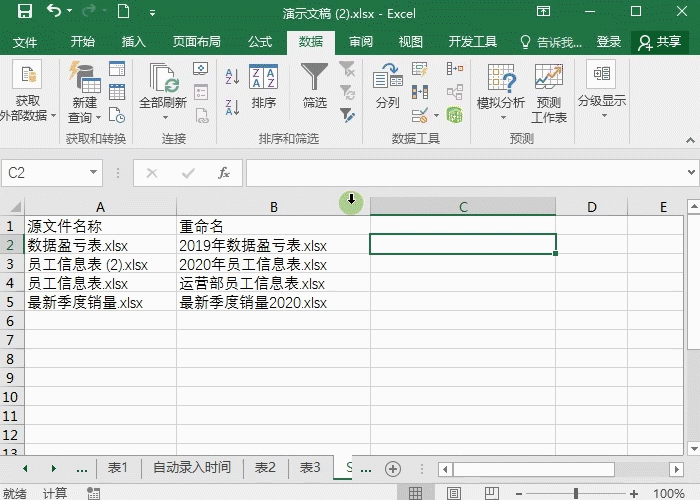
Task: Open the 排序 sort dialog
Action: pos(263,87)
